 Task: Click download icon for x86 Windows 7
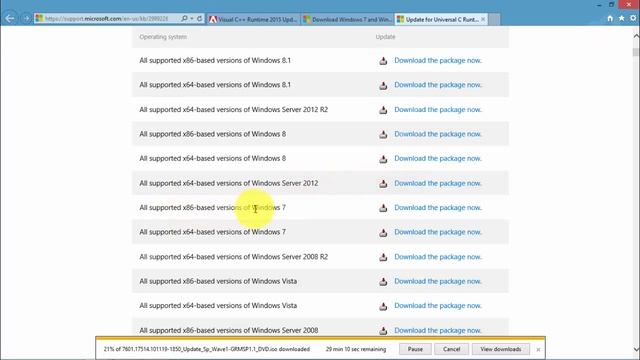pos(383,208)
